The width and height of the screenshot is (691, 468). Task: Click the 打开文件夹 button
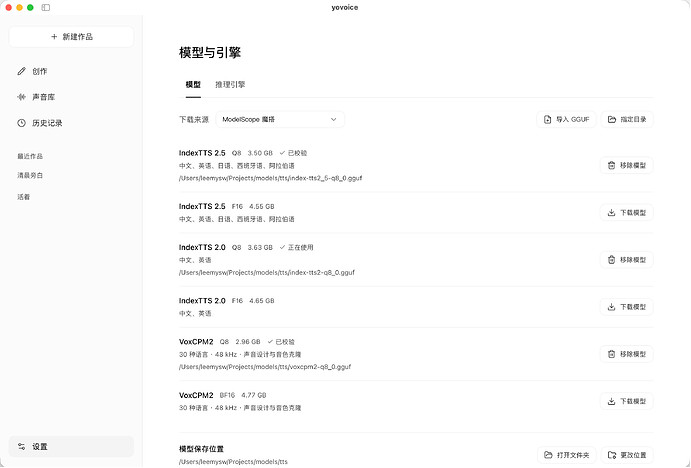click(567, 455)
